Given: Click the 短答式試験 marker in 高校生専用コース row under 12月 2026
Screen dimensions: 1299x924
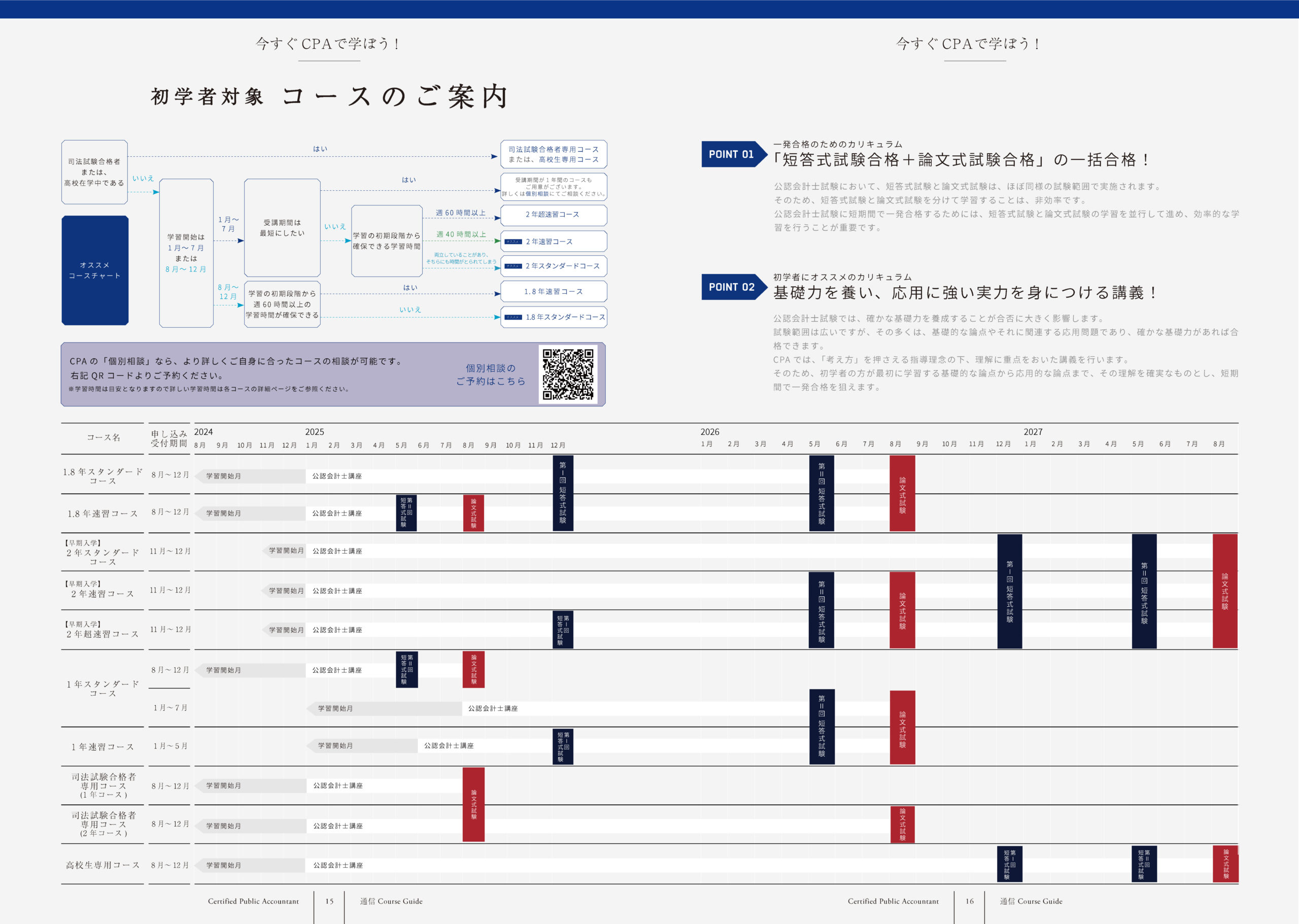Looking at the screenshot, I should [1009, 864].
